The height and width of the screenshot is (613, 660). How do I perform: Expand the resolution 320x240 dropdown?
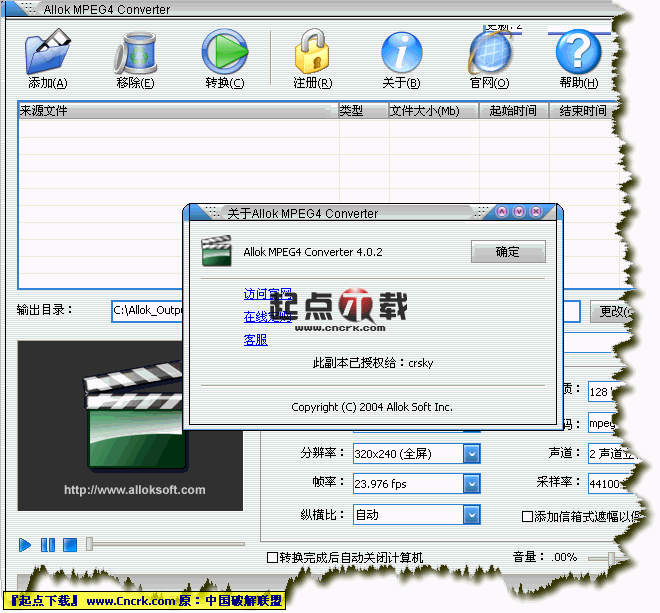(471, 454)
